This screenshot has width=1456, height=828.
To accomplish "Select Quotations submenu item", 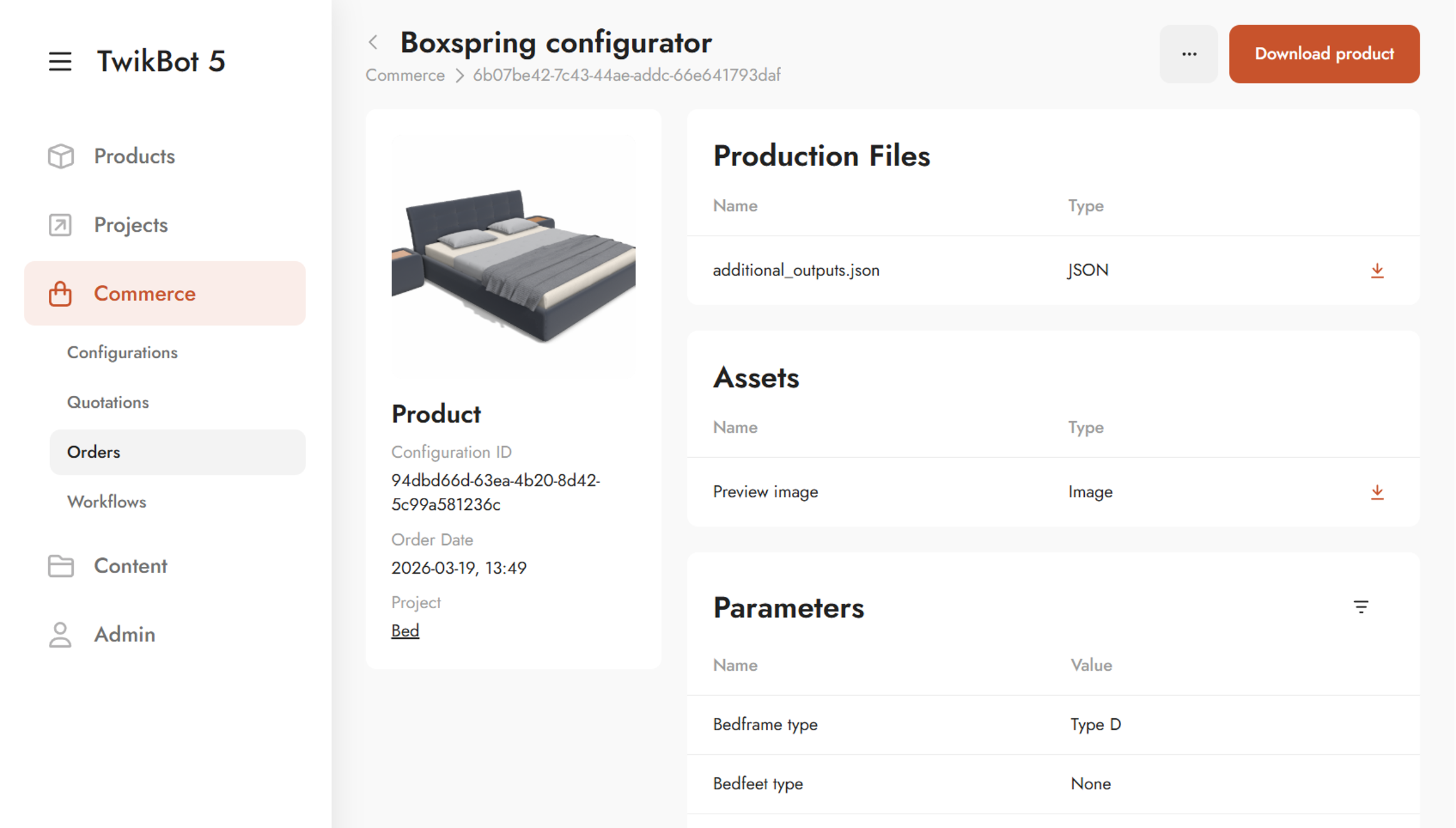I will pos(108,402).
